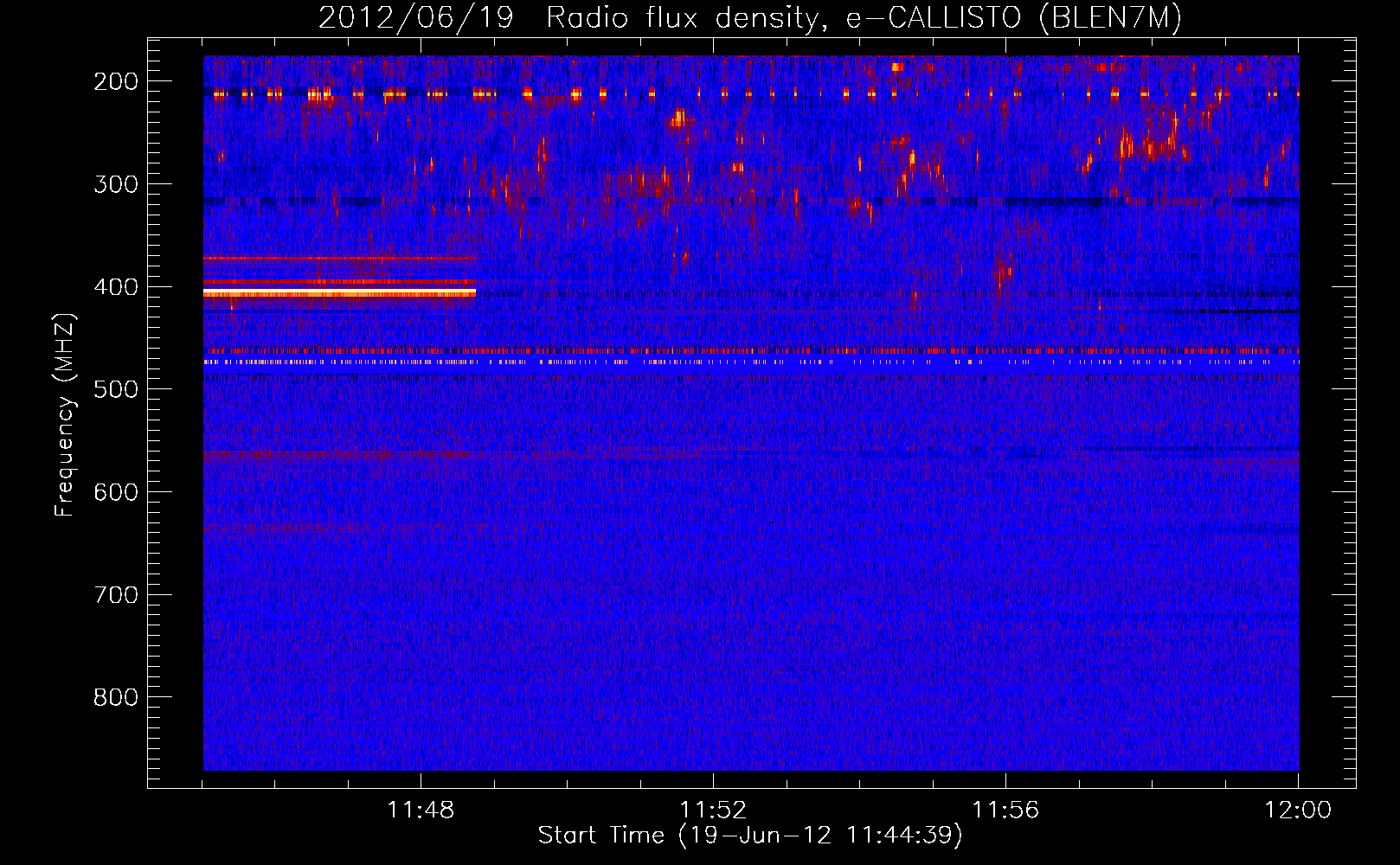This screenshot has width=1400, height=865.
Task: Click the 11:56 time tick label
Action: click(x=1005, y=811)
